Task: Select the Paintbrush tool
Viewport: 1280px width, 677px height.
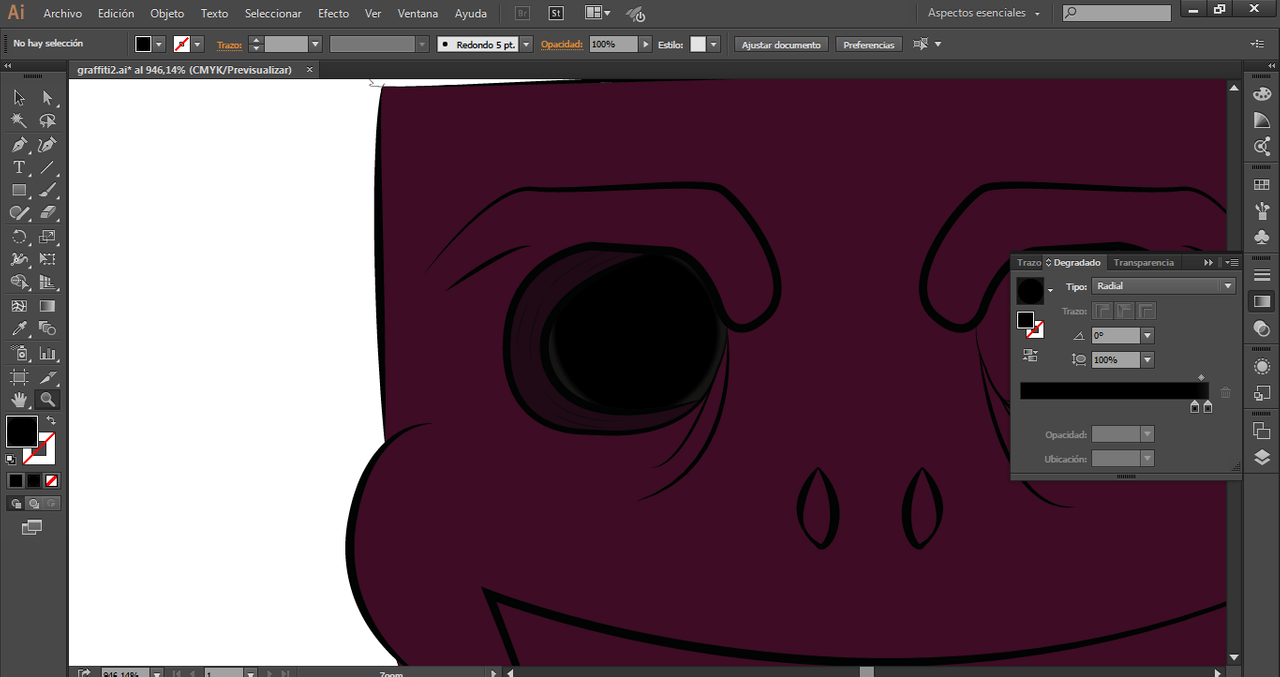Action: pyautogui.click(x=47, y=190)
